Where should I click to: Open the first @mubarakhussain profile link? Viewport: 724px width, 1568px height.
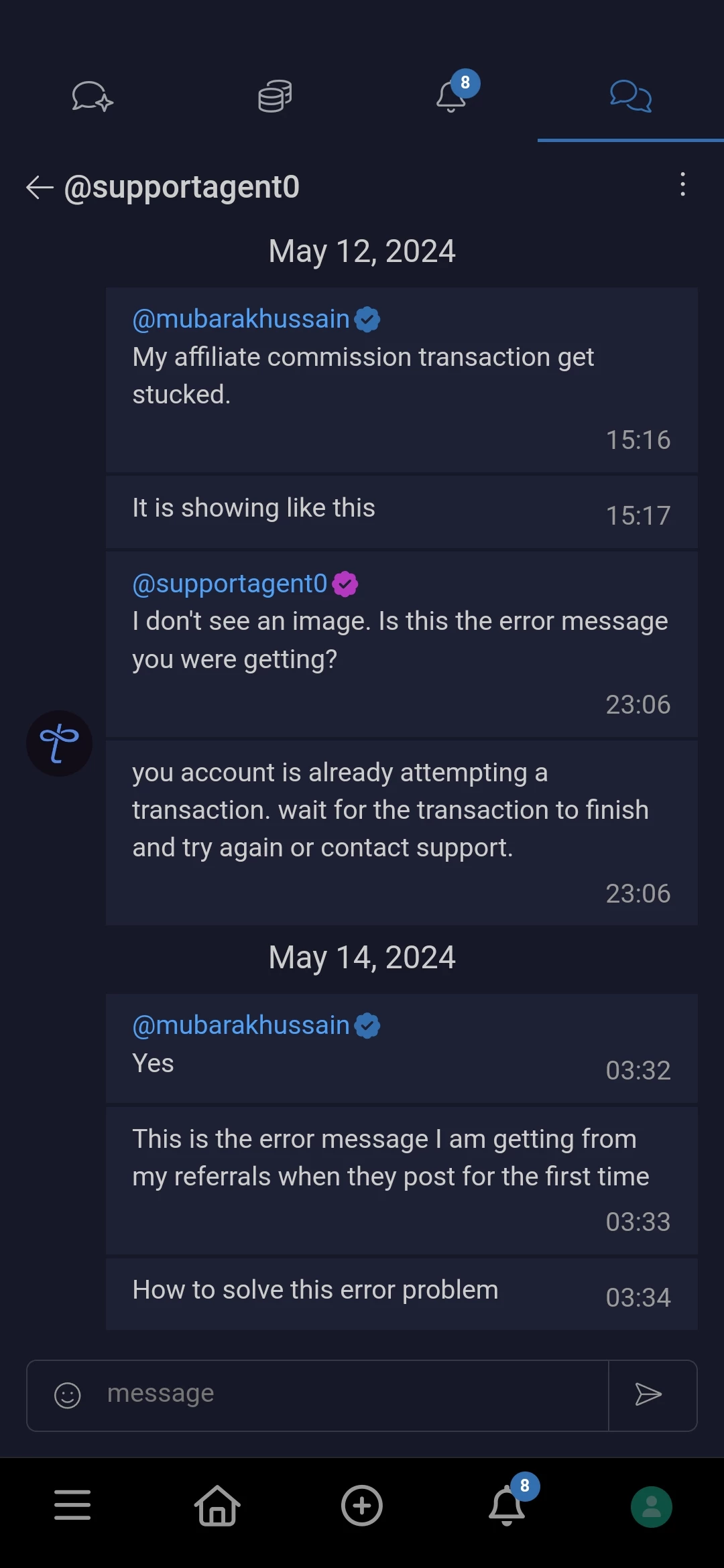(x=241, y=319)
